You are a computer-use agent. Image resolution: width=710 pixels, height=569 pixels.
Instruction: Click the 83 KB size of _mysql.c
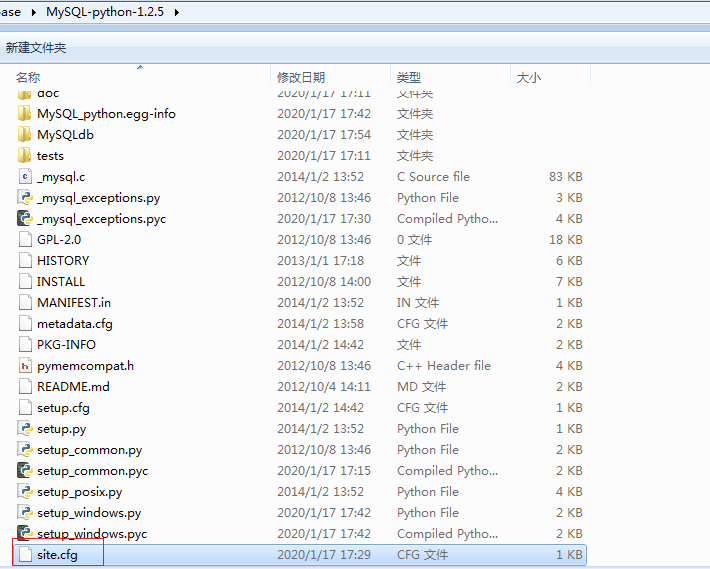pyautogui.click(x=566, y=177)
